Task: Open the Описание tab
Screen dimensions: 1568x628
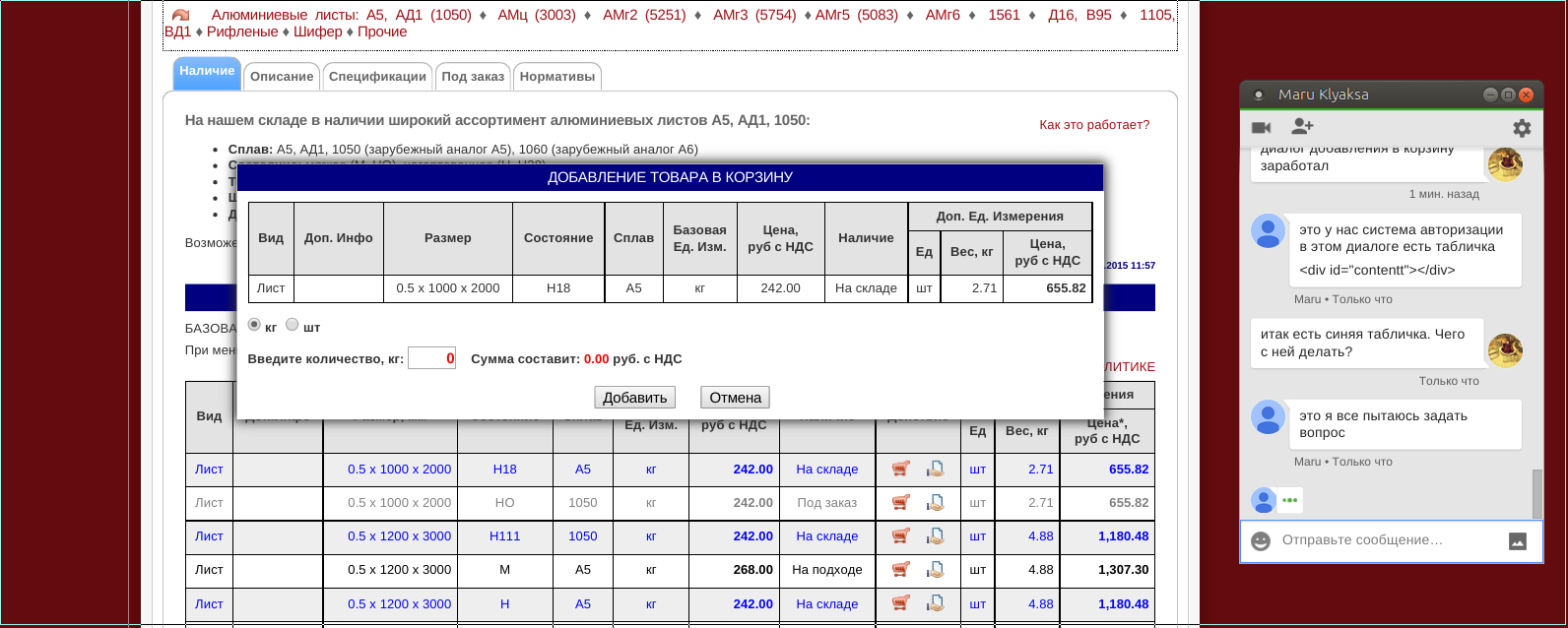Action: 282,77
